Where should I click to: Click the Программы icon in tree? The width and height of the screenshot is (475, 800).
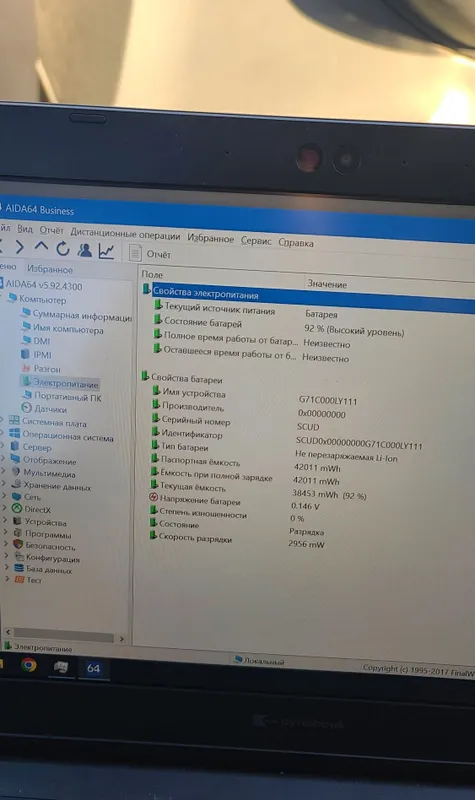(18, 533)
